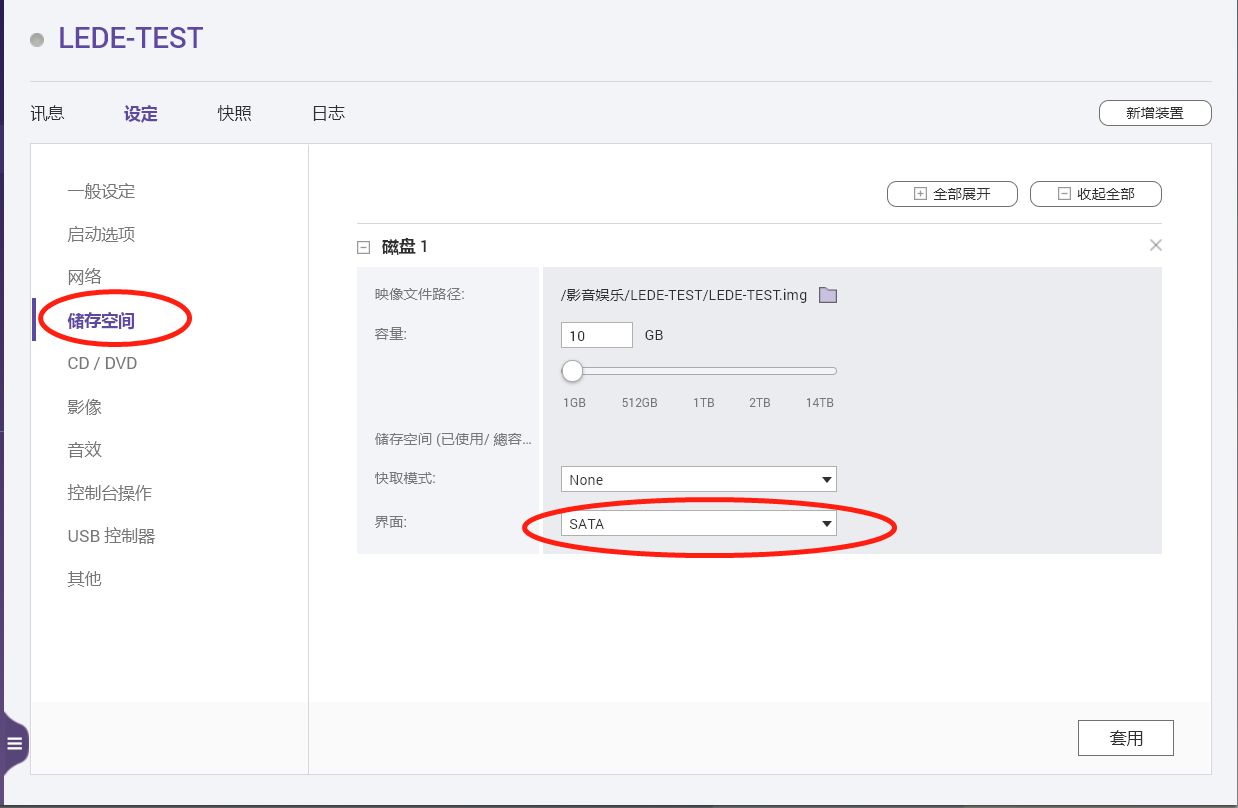Click the gray VM status indicator dot

(x=38, y=40)
